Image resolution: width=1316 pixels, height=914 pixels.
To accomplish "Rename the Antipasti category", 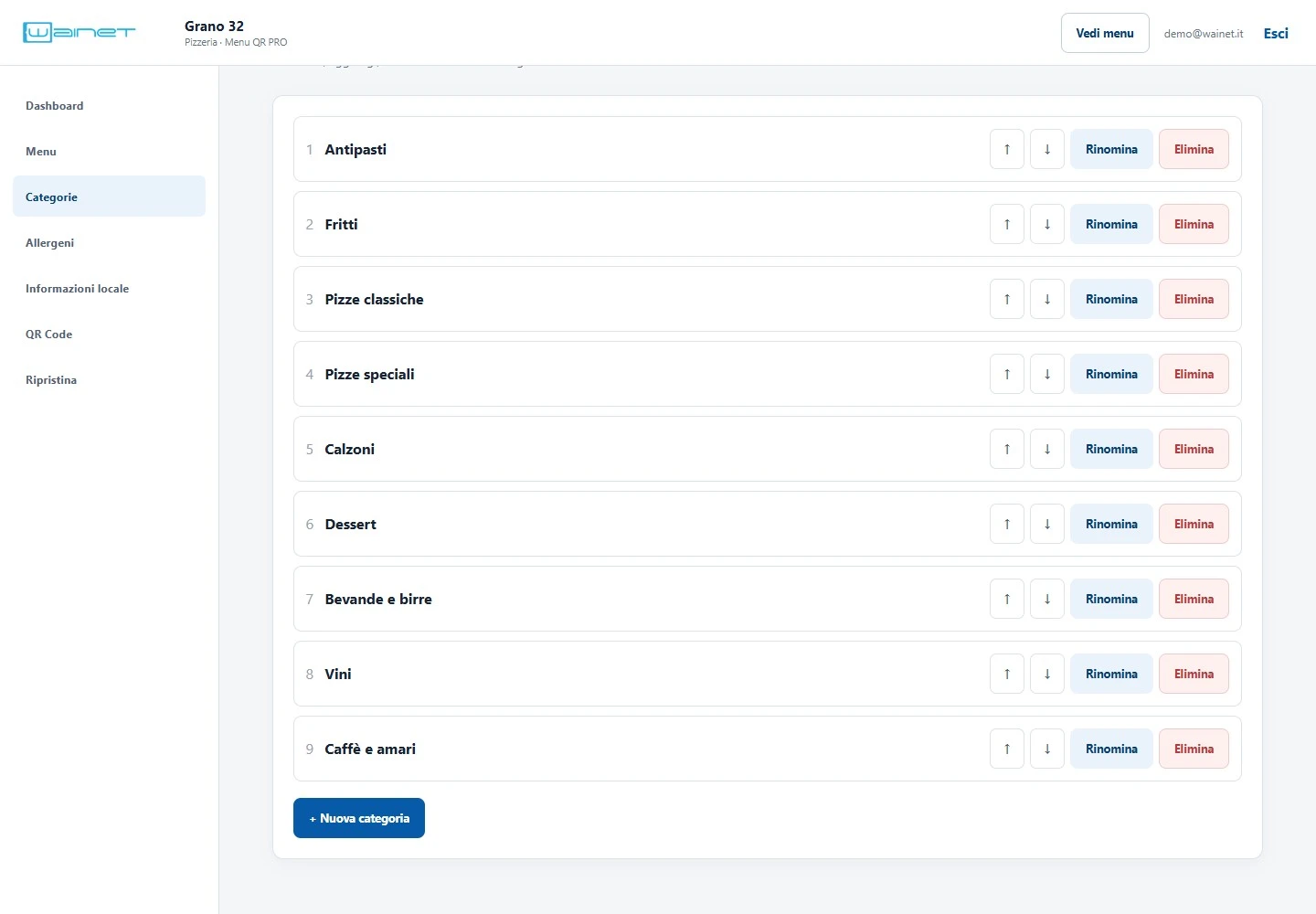I will coord(1111,149).
